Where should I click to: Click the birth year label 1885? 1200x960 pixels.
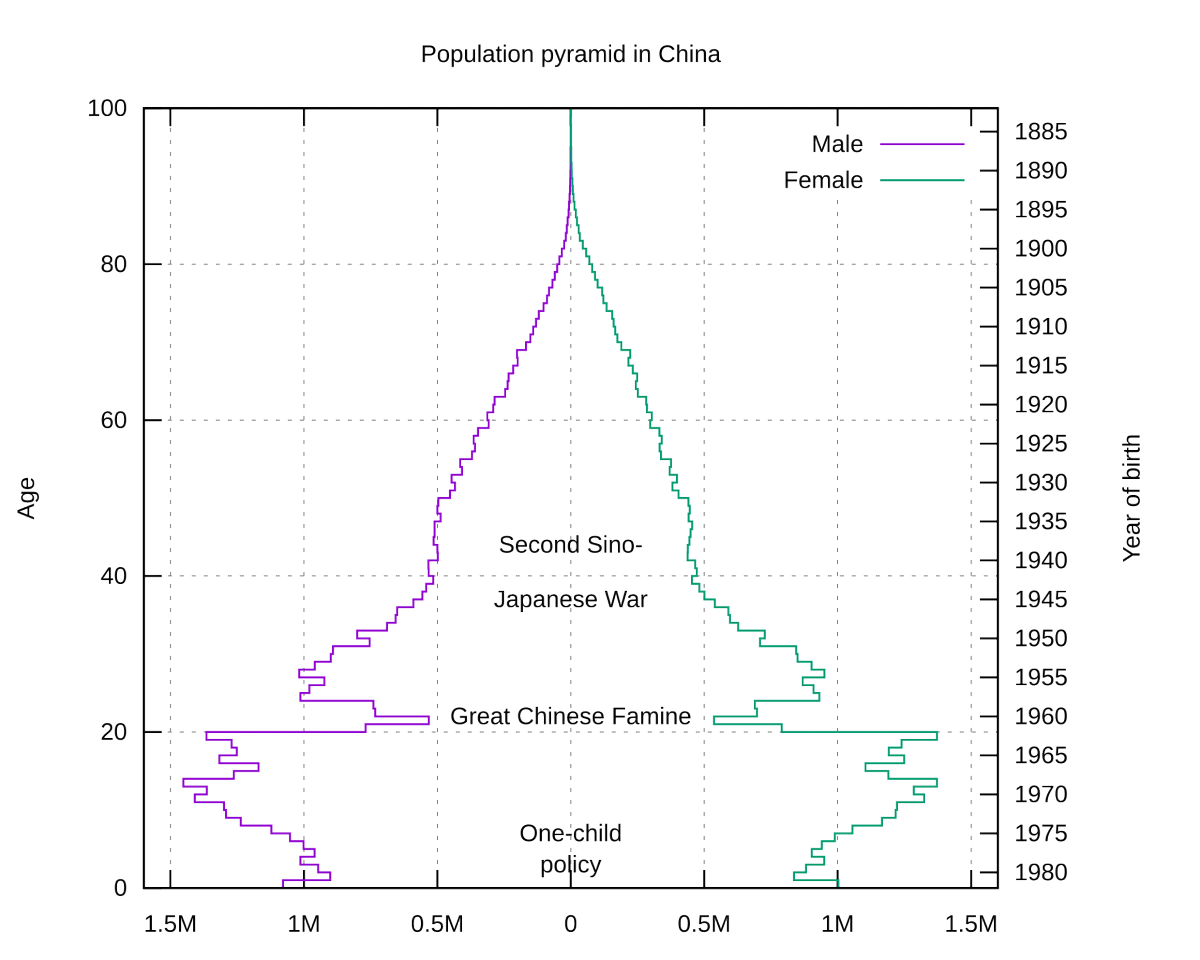tap(1041, 132)
